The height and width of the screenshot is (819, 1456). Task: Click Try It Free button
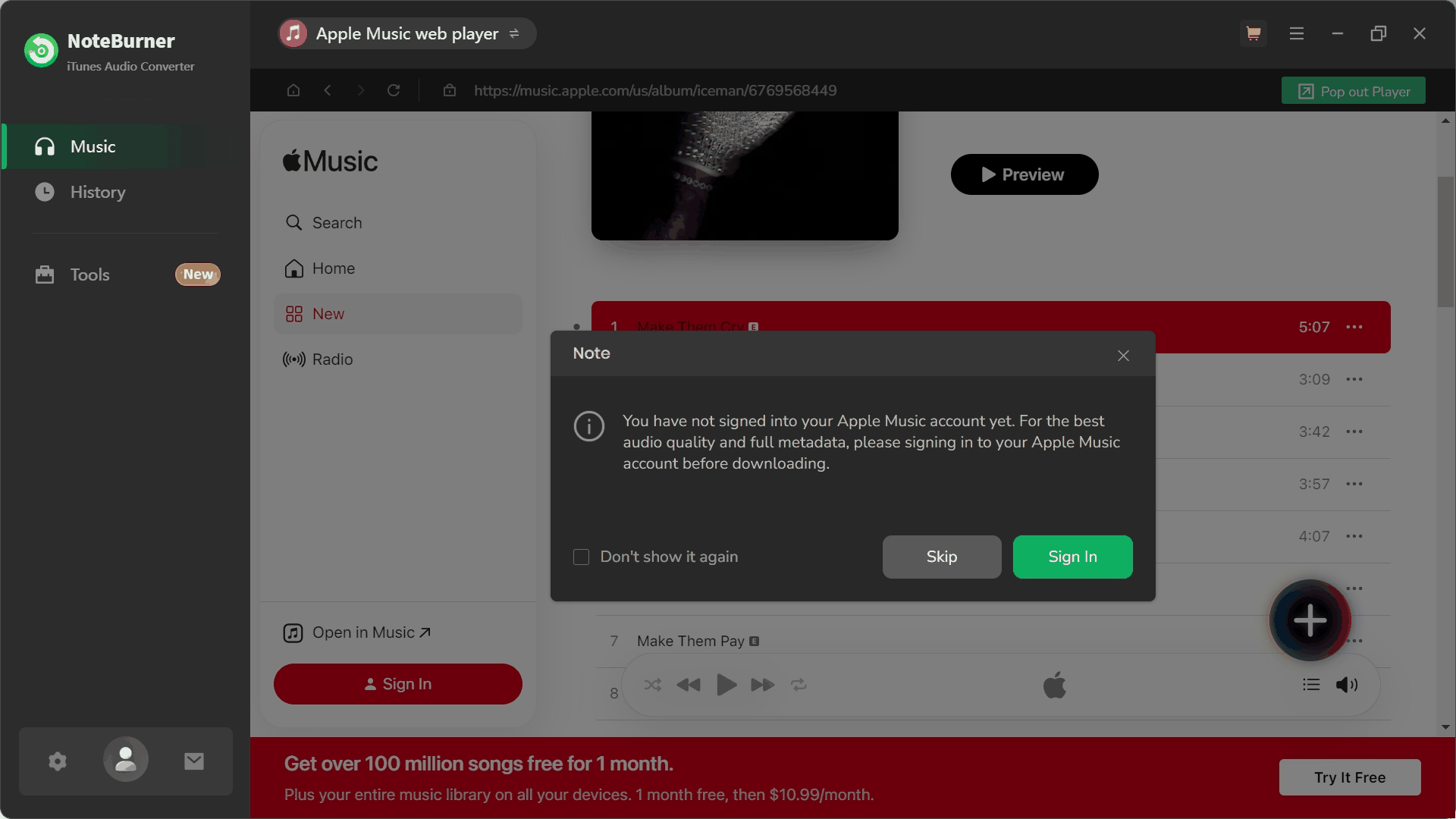point(1350,777)
